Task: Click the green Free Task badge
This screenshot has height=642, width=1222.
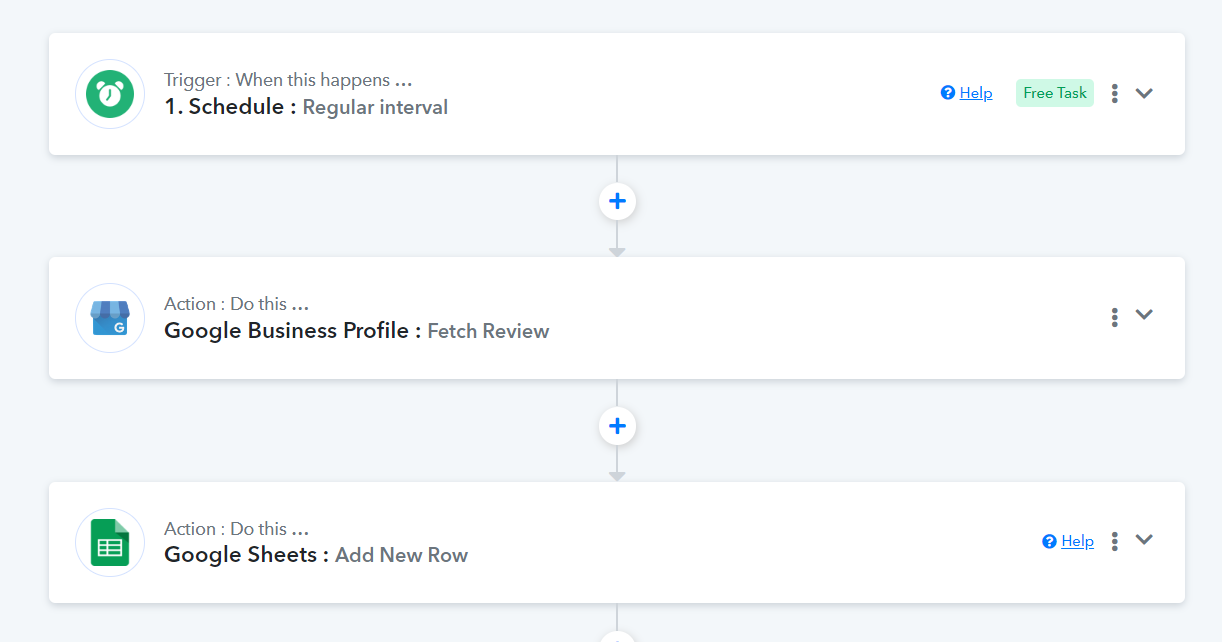Action: tap(1055, 93)
